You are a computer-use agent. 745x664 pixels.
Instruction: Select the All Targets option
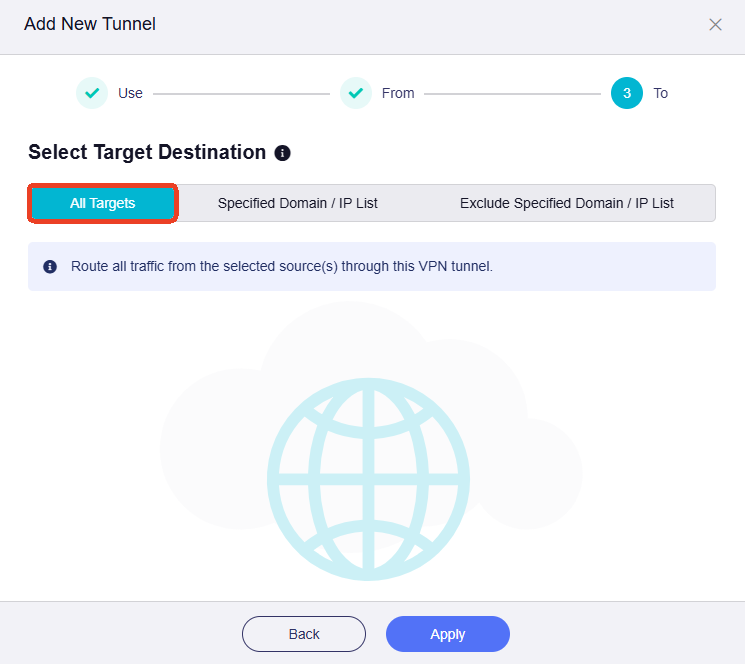pyautogui.click(x=103, y=203)
